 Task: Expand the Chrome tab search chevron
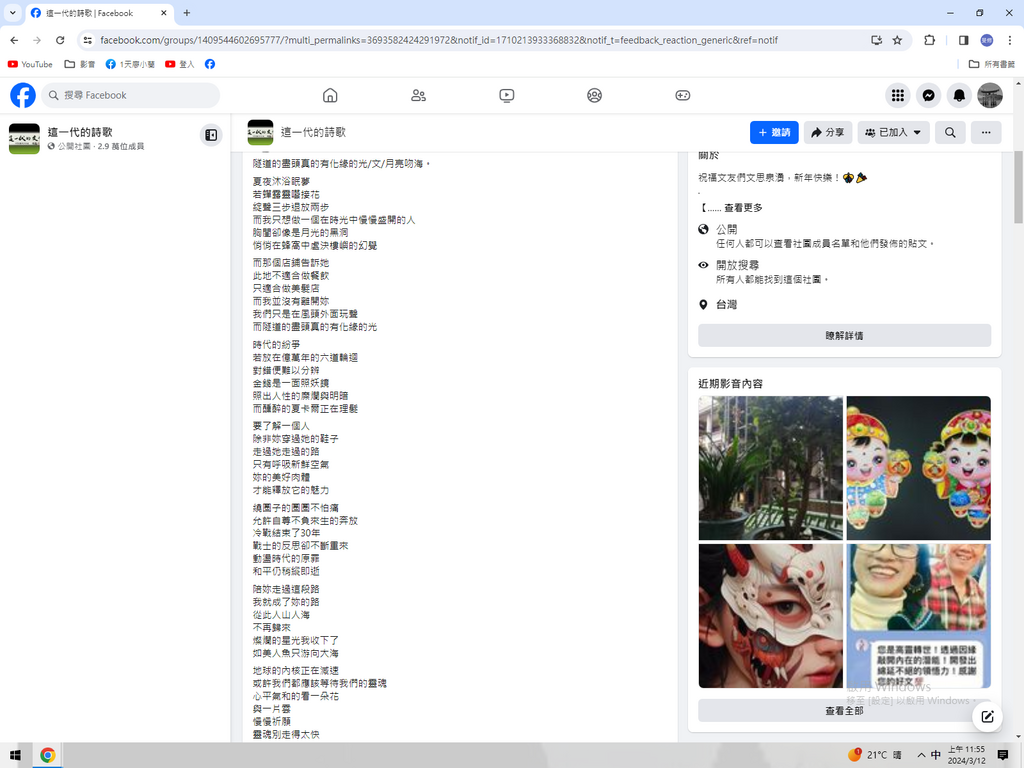[12, 13]
